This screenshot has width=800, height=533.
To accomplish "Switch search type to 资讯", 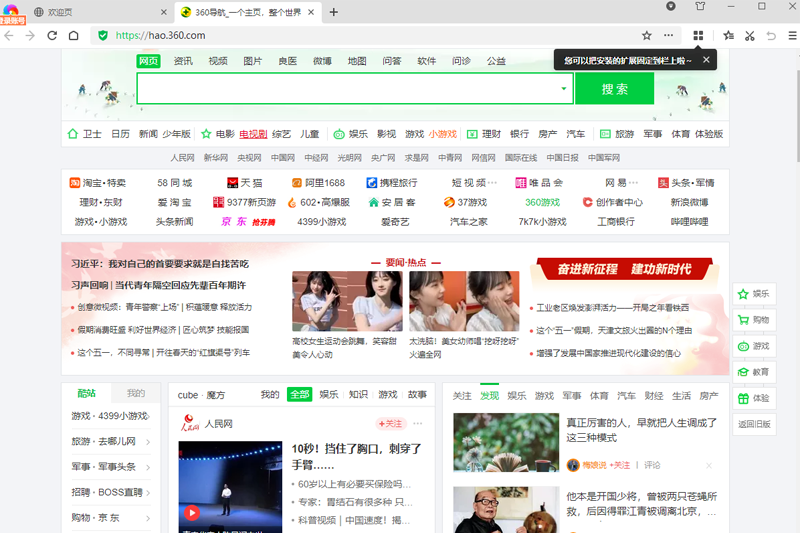I will [x=183, y=61].
